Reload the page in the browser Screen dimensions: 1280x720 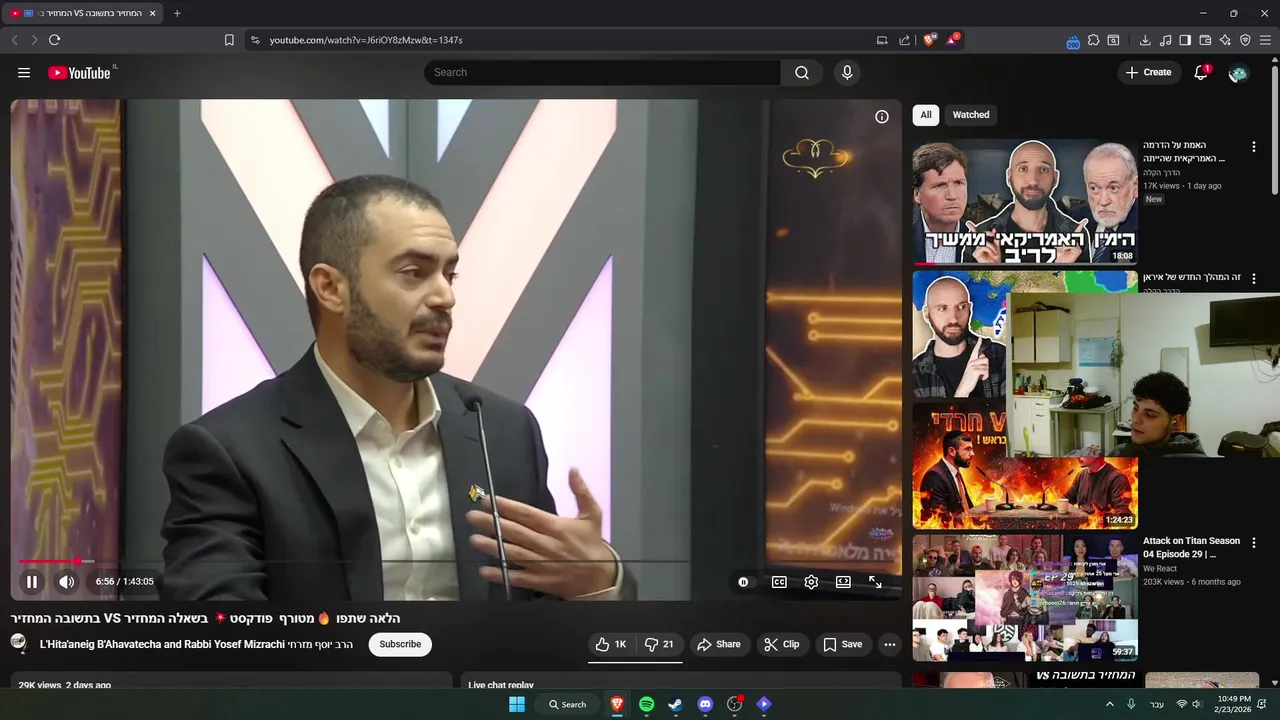(54, 40)
